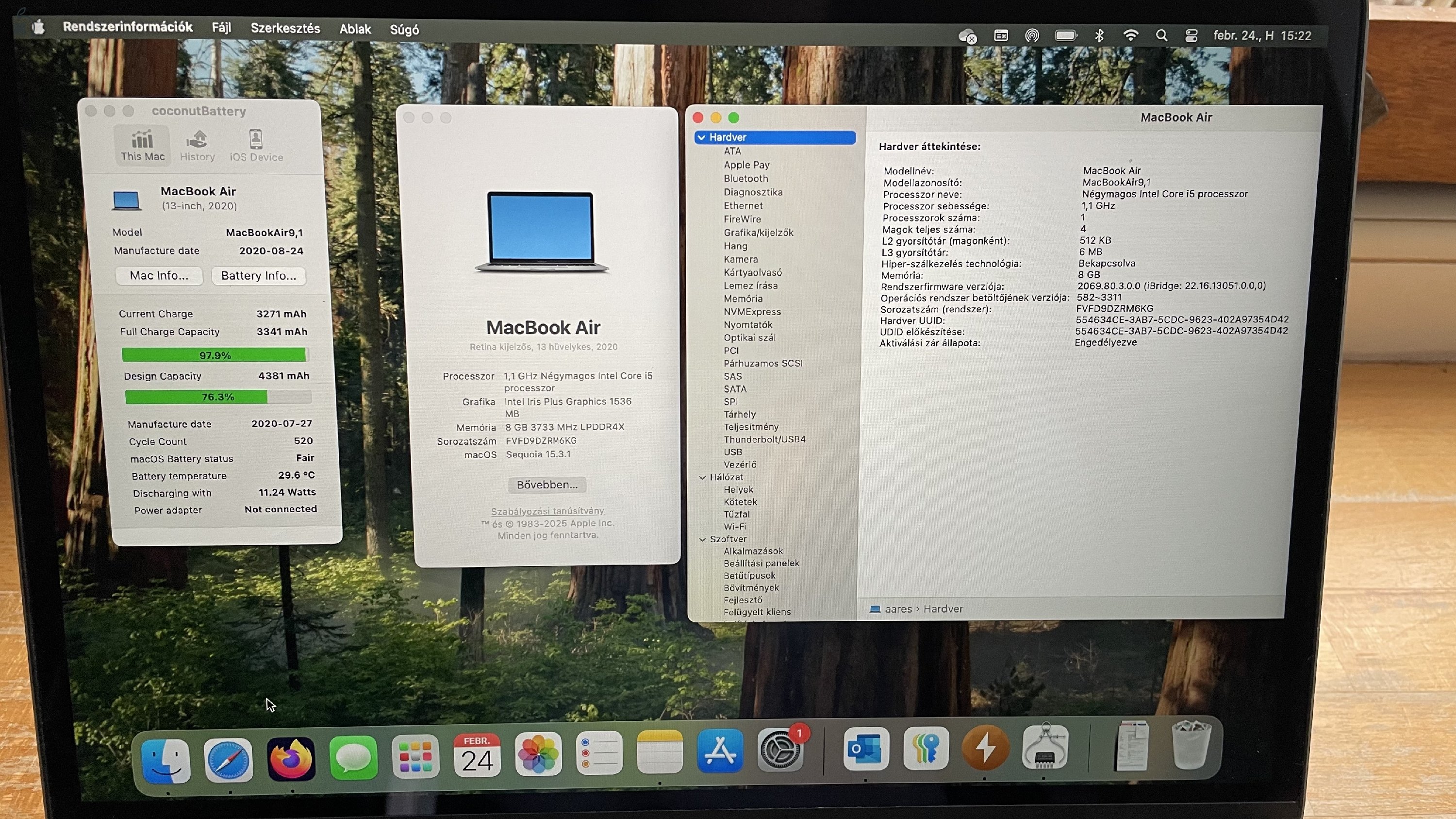Open Messages from the Dock
1456x819 pixels.
tap(353, 758)
